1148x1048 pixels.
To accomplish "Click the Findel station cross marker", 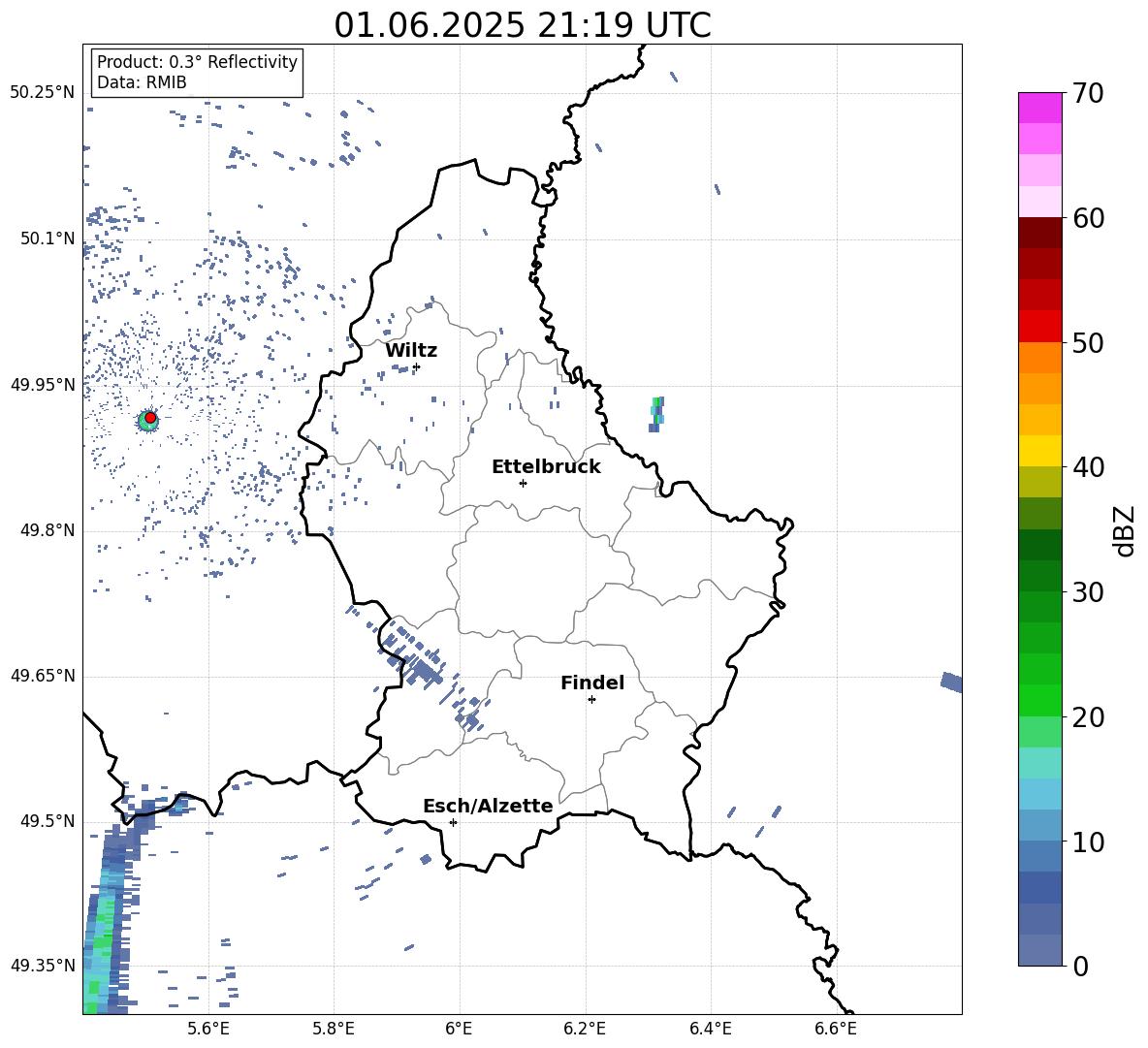I will [x=591, y=700].
